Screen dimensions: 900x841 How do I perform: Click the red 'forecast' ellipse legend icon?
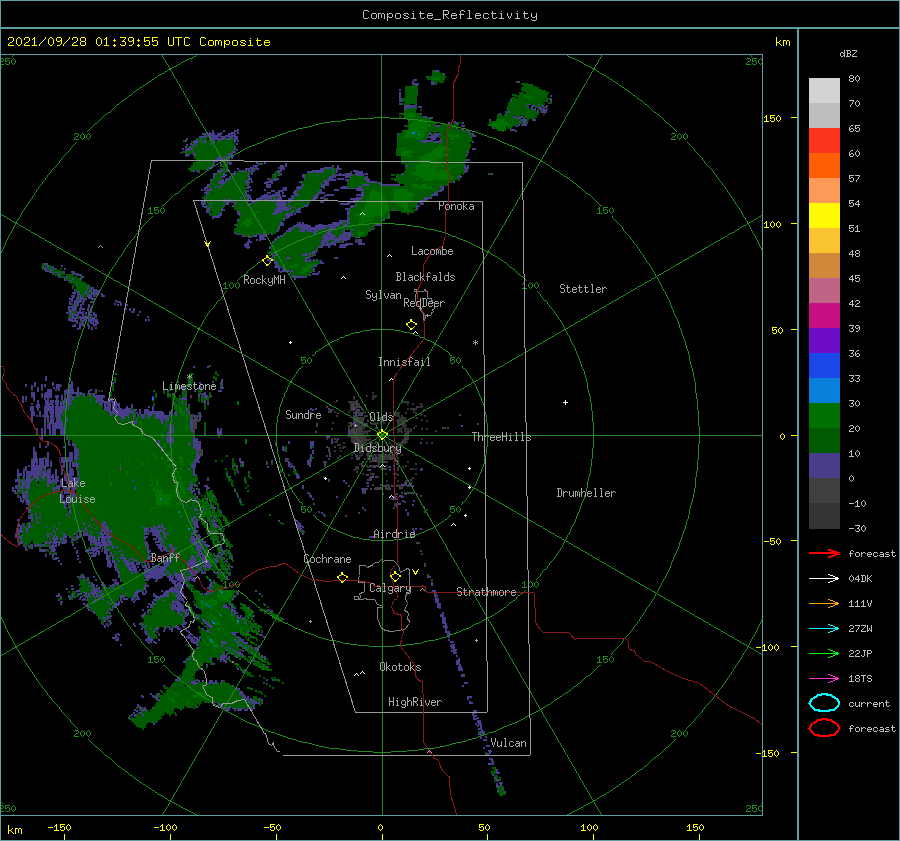coord(824,728)
